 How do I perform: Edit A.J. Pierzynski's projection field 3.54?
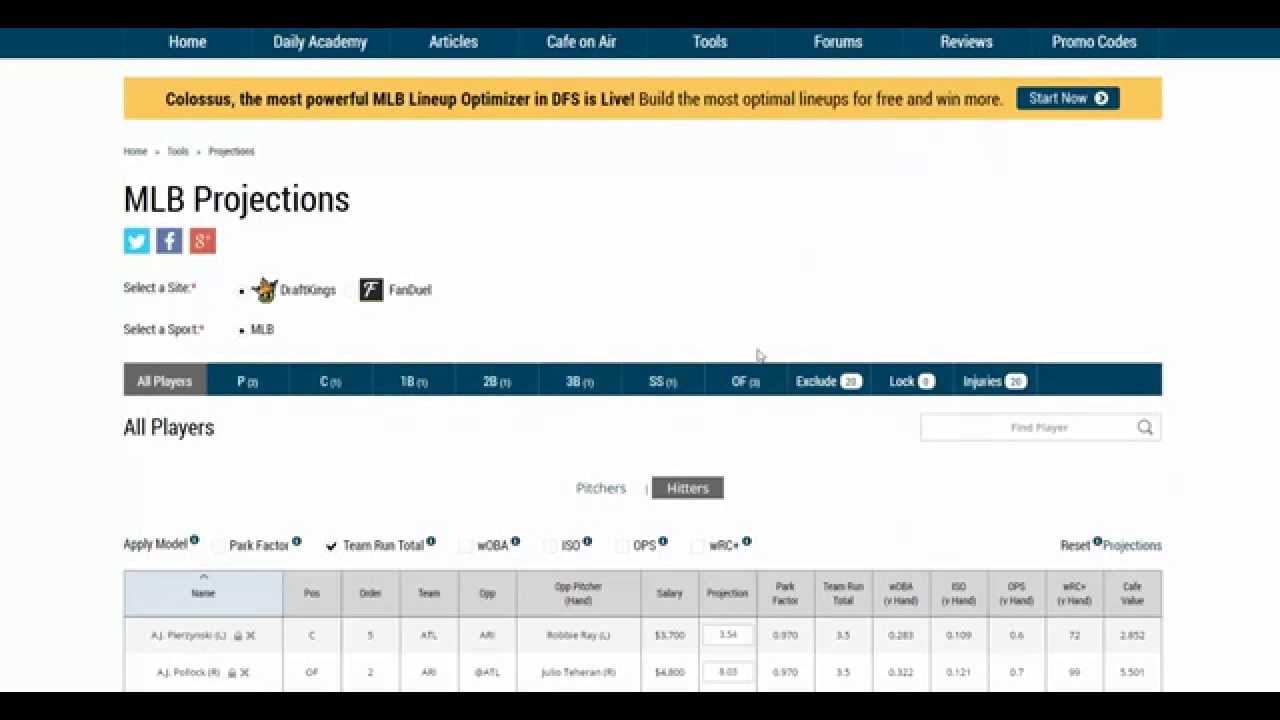pos(728,635)
